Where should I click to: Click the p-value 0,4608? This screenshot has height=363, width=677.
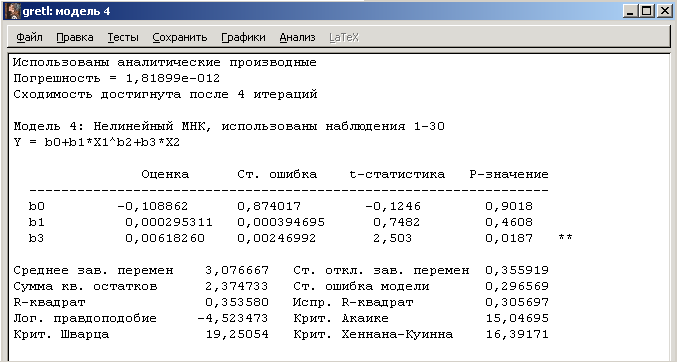point(509,222)
